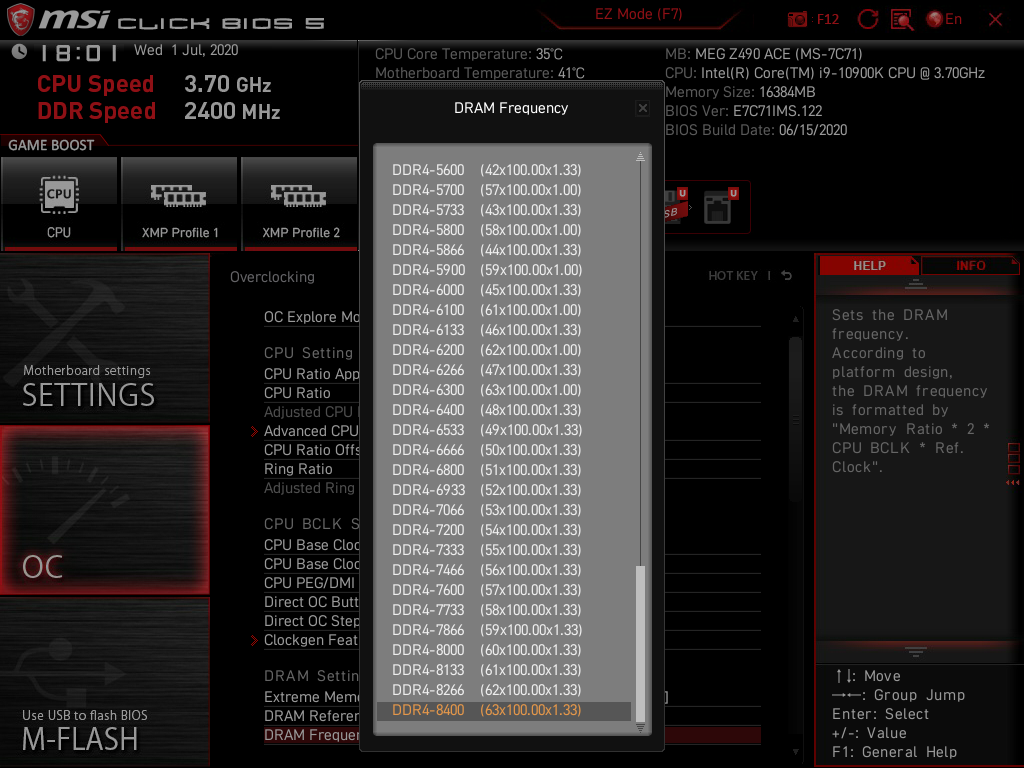Click the screenshot camera icon (F12)
Image resolution: width=1024 pixels, height=768 pixels.
coord(798,19)
